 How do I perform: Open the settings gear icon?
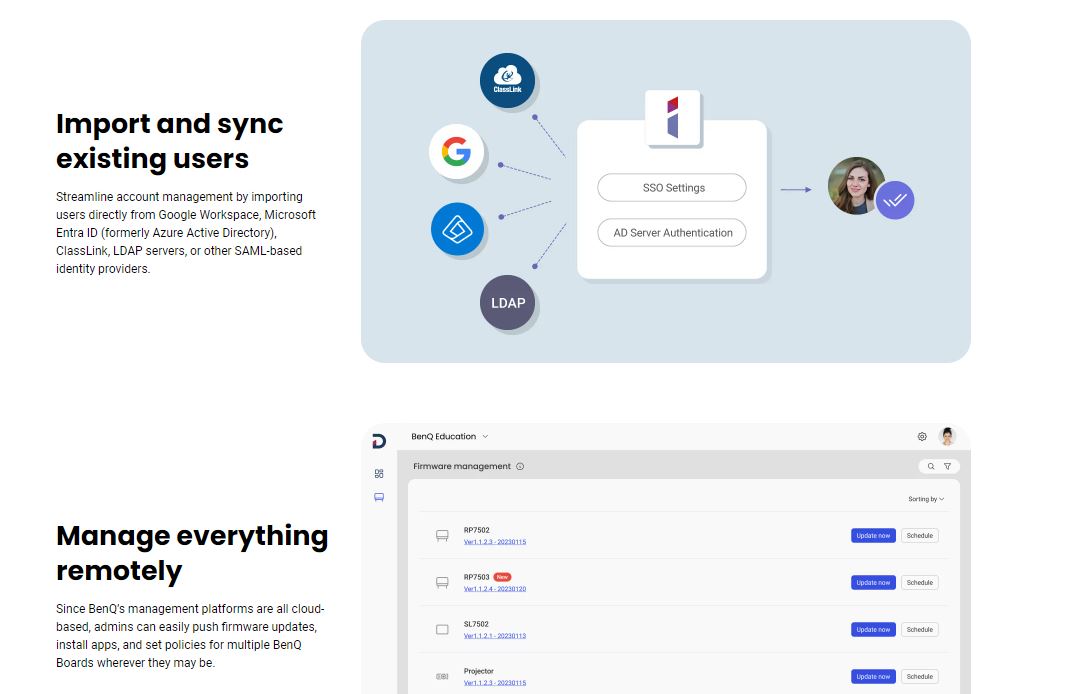tap(922, 436)
